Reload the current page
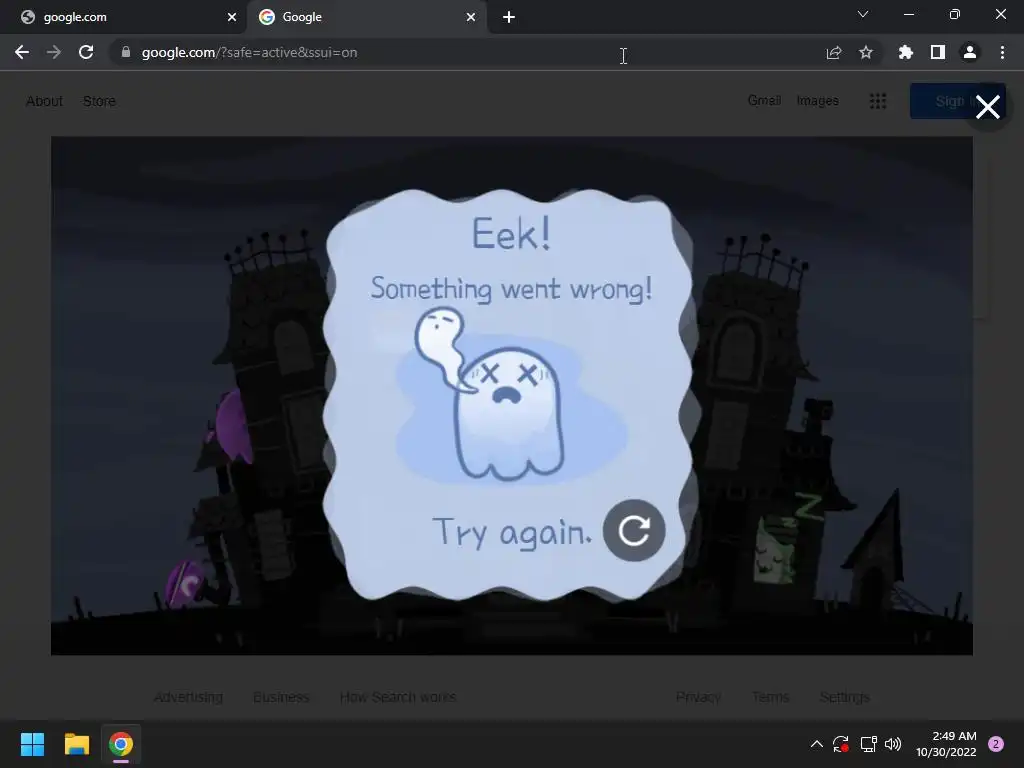 pos(86,52)
